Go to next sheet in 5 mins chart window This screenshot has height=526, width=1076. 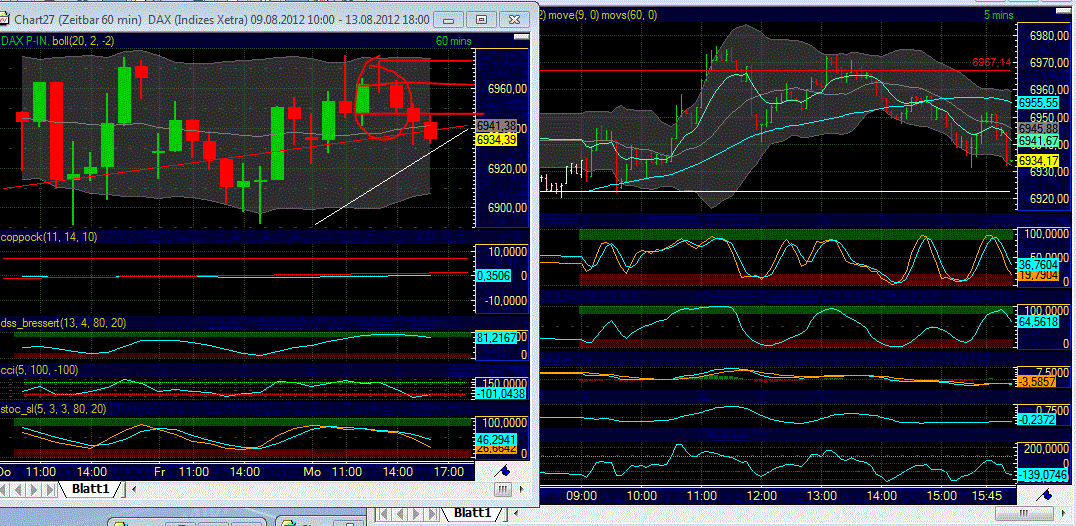click(x=414, y=513)
